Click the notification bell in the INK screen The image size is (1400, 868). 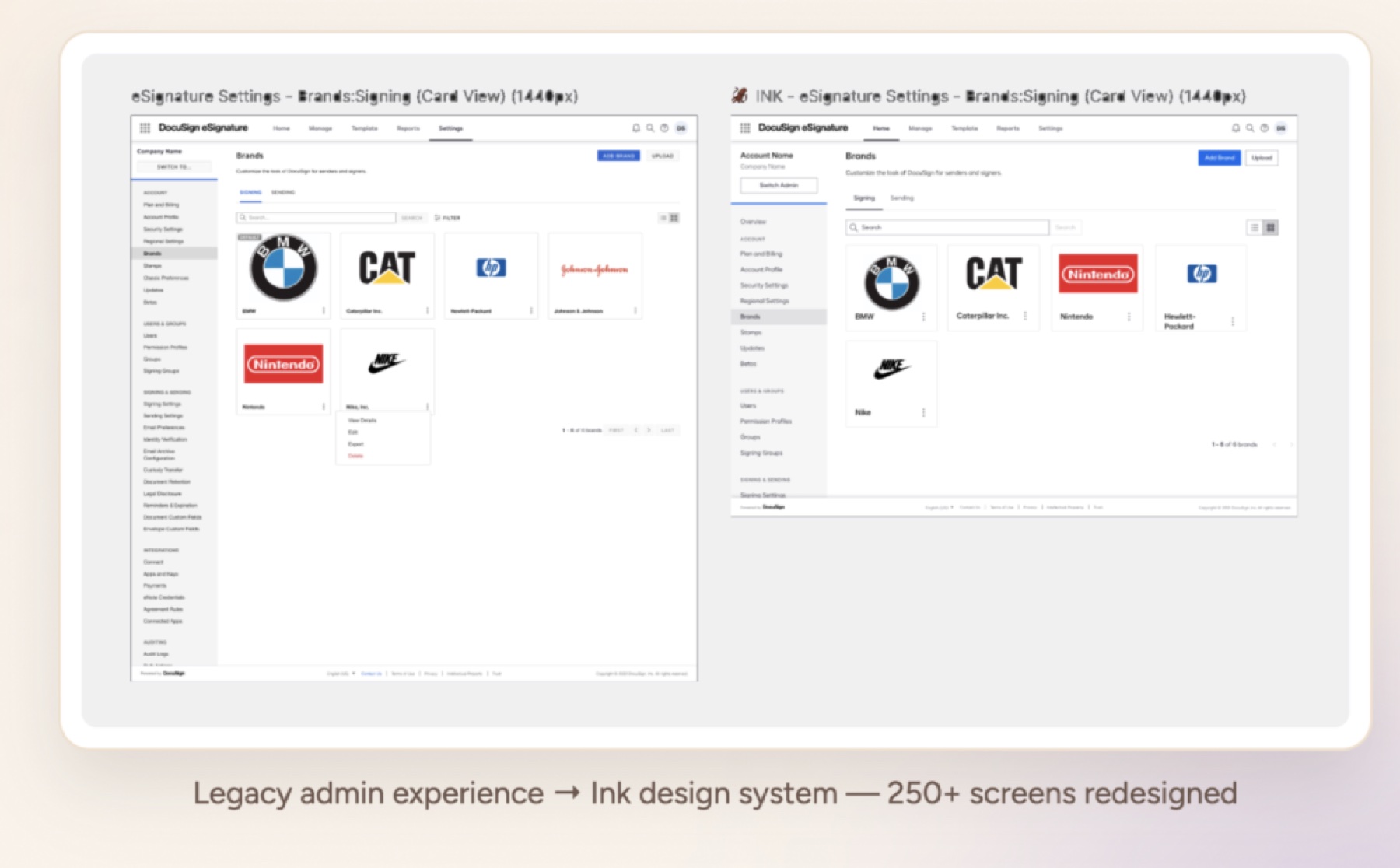click(1236, 128)
